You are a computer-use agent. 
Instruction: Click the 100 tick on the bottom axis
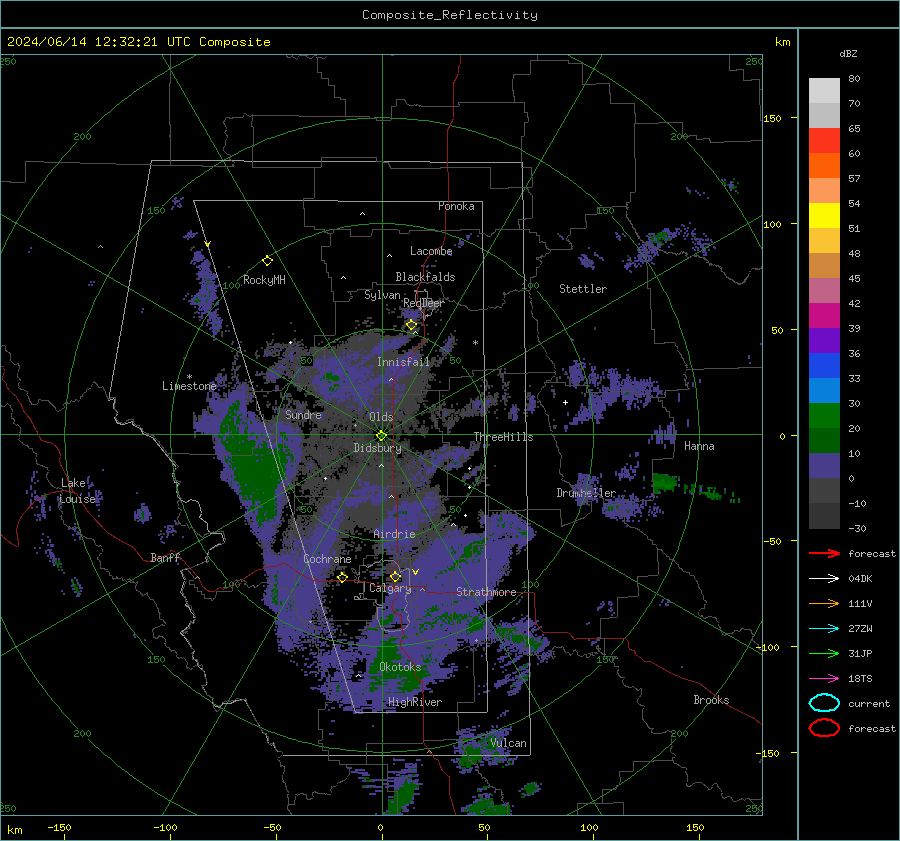point(589,828)
